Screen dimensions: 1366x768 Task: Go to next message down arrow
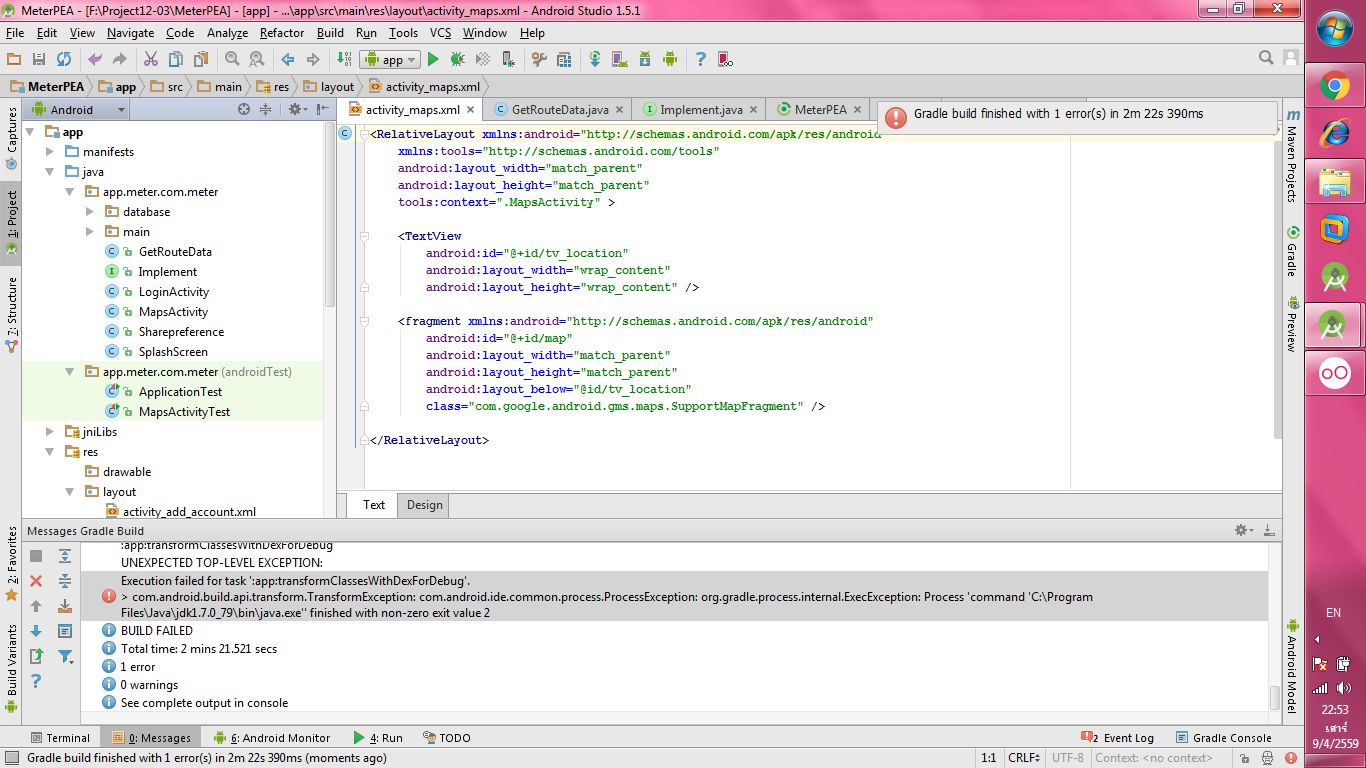(36, 631)
